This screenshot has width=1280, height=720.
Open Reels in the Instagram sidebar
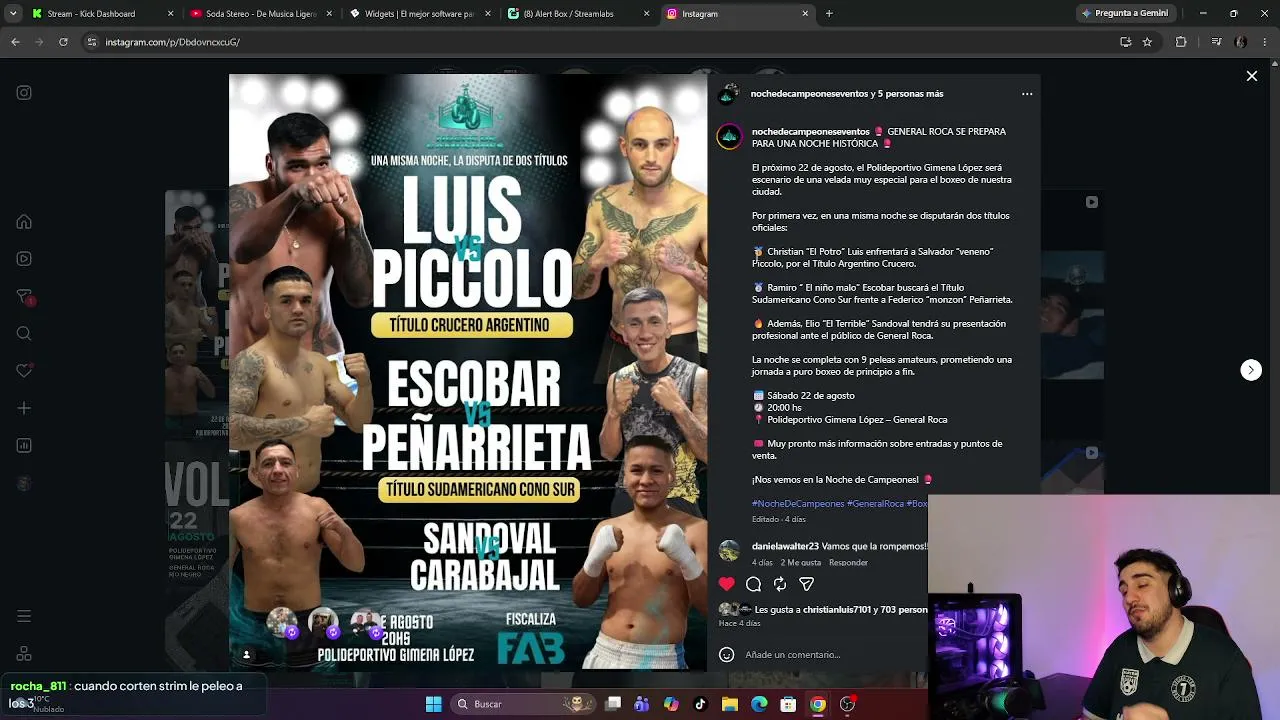pyautogui.click(x=24, y=259)
